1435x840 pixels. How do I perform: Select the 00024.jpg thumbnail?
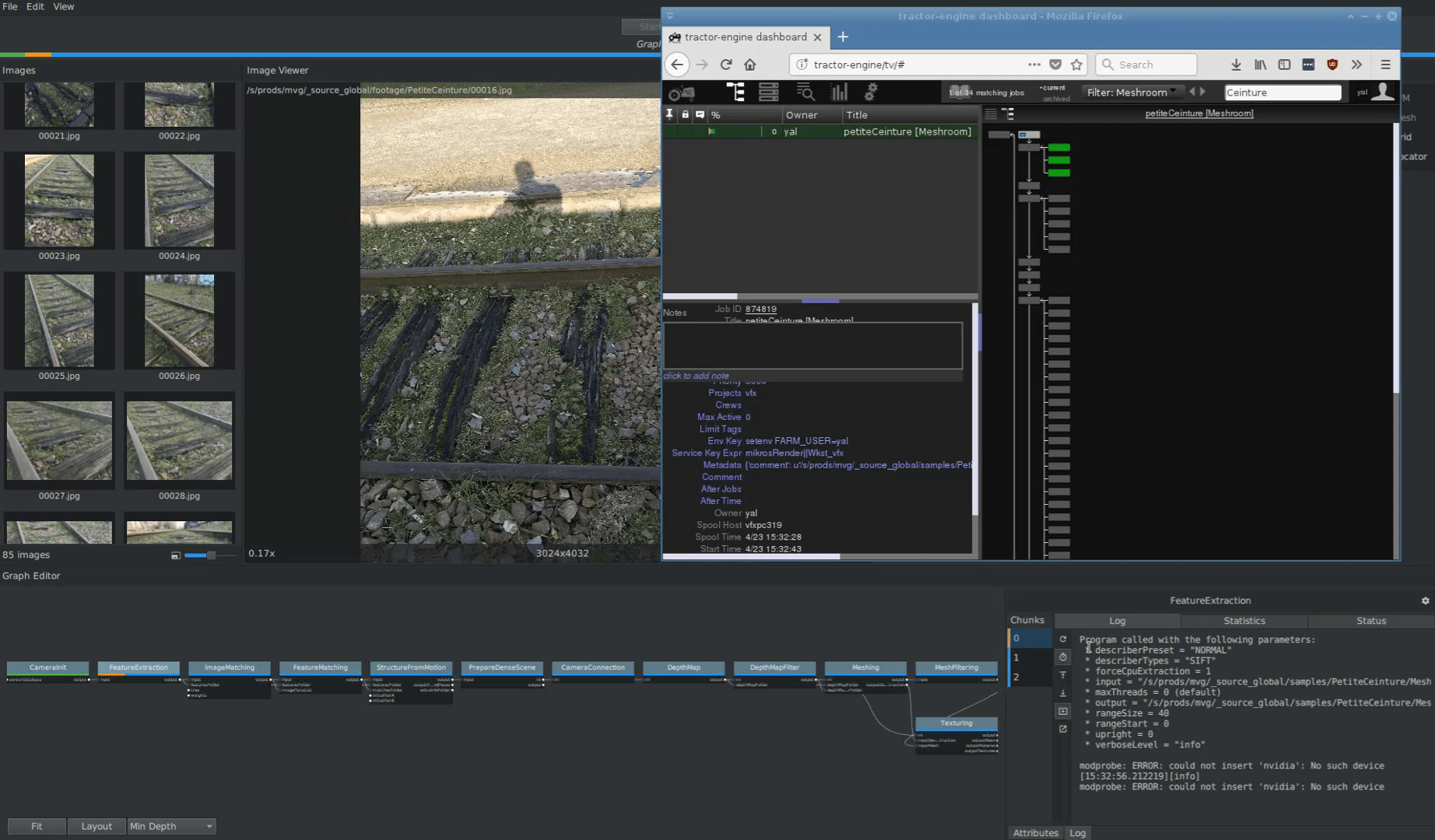[x=179, y=201]
